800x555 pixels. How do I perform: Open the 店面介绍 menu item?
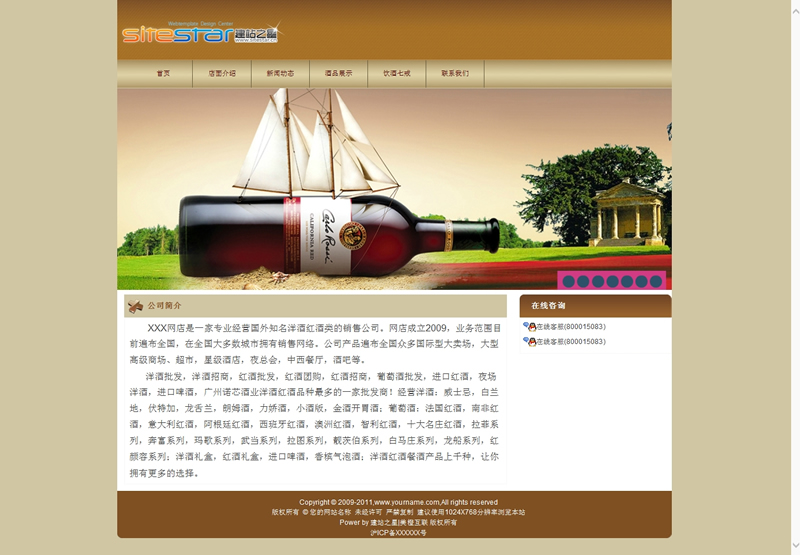222,74
